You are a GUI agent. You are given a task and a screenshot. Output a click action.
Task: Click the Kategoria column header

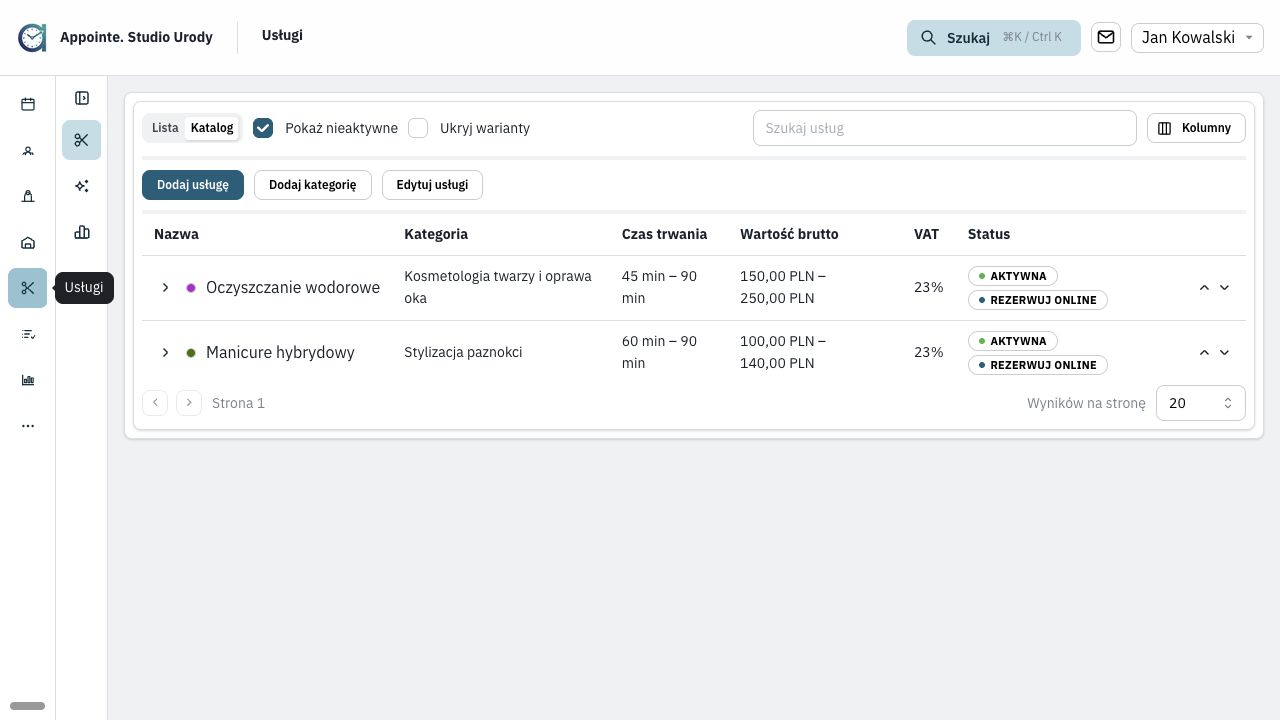436,234
